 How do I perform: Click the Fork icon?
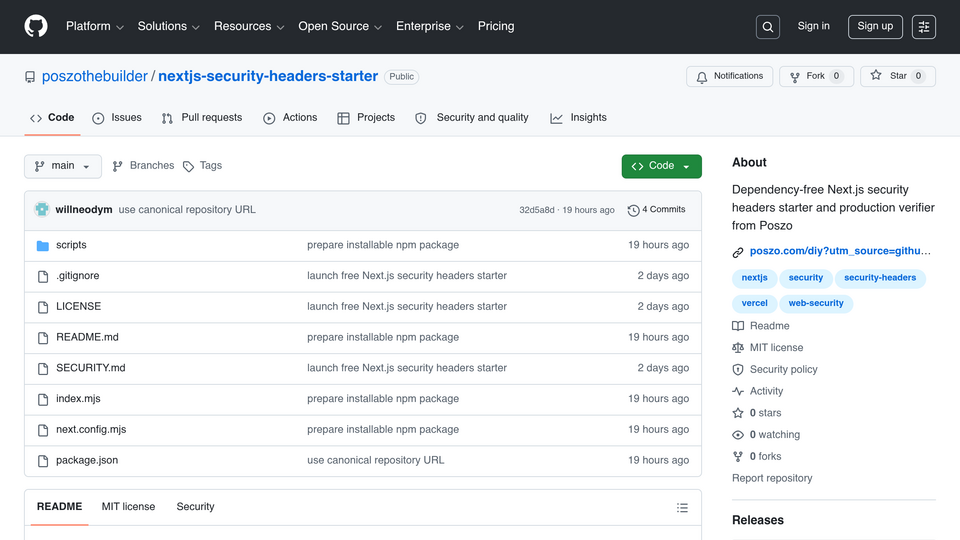point(795,77)
